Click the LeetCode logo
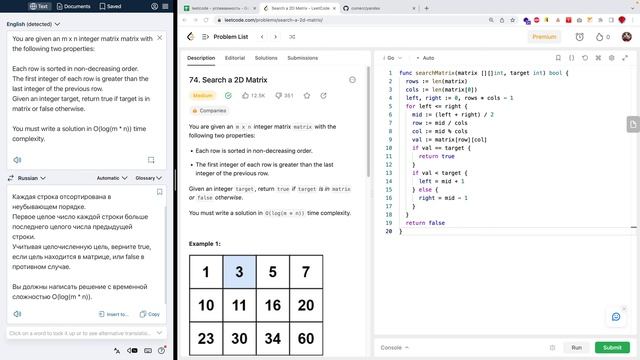This screenshot has height=360, width=640. coord(191,37)
